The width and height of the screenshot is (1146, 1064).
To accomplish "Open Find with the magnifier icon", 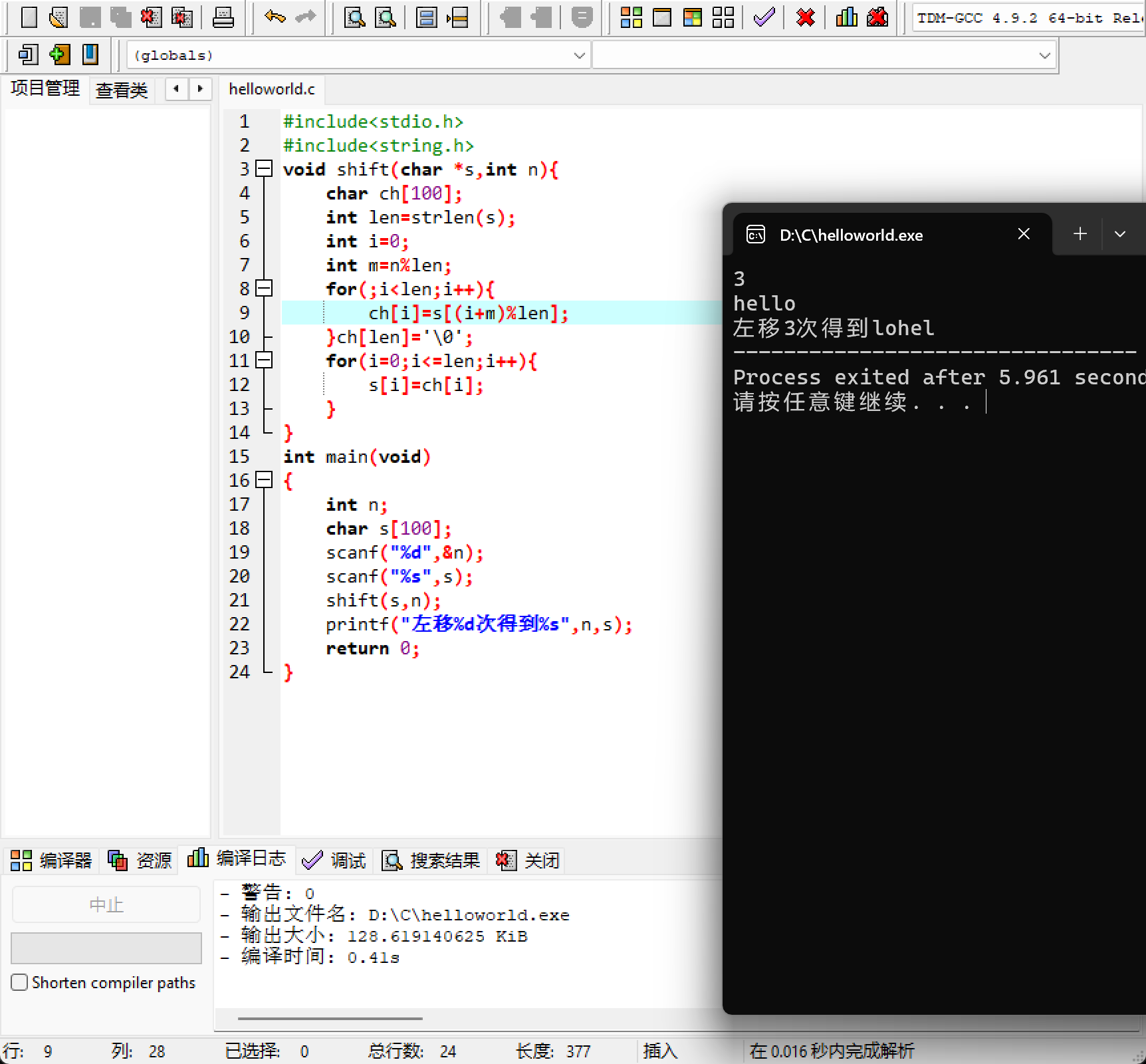I will pos(355,17).
